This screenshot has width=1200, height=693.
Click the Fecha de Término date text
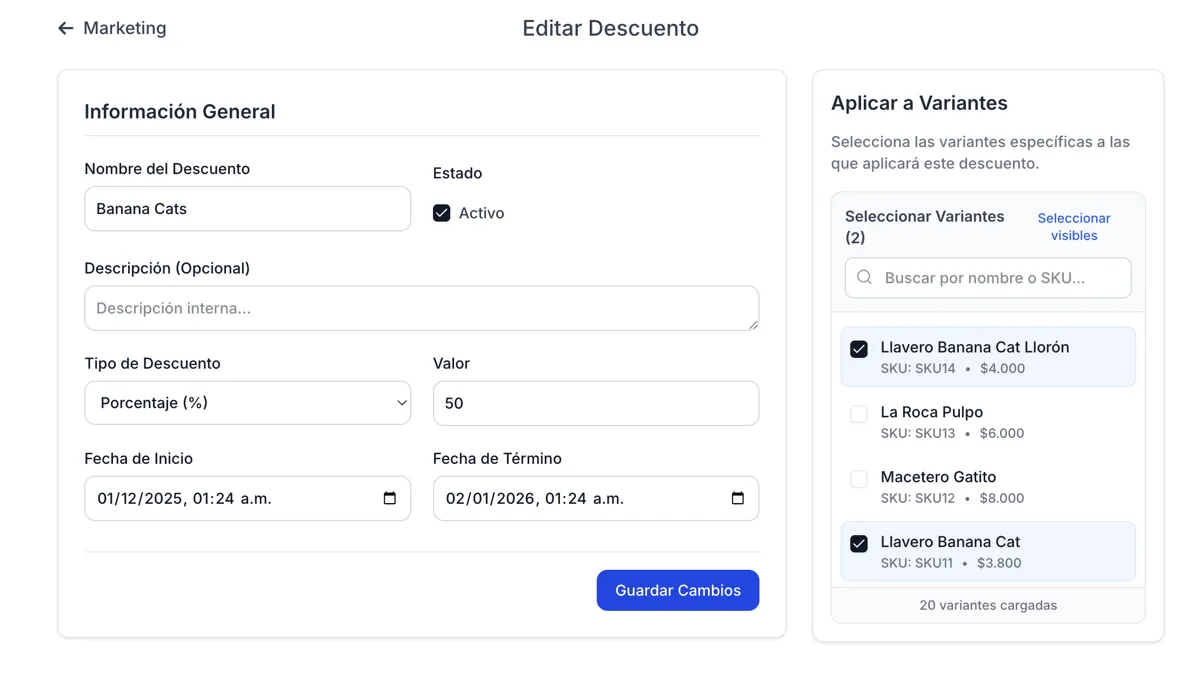pos(534,499)
